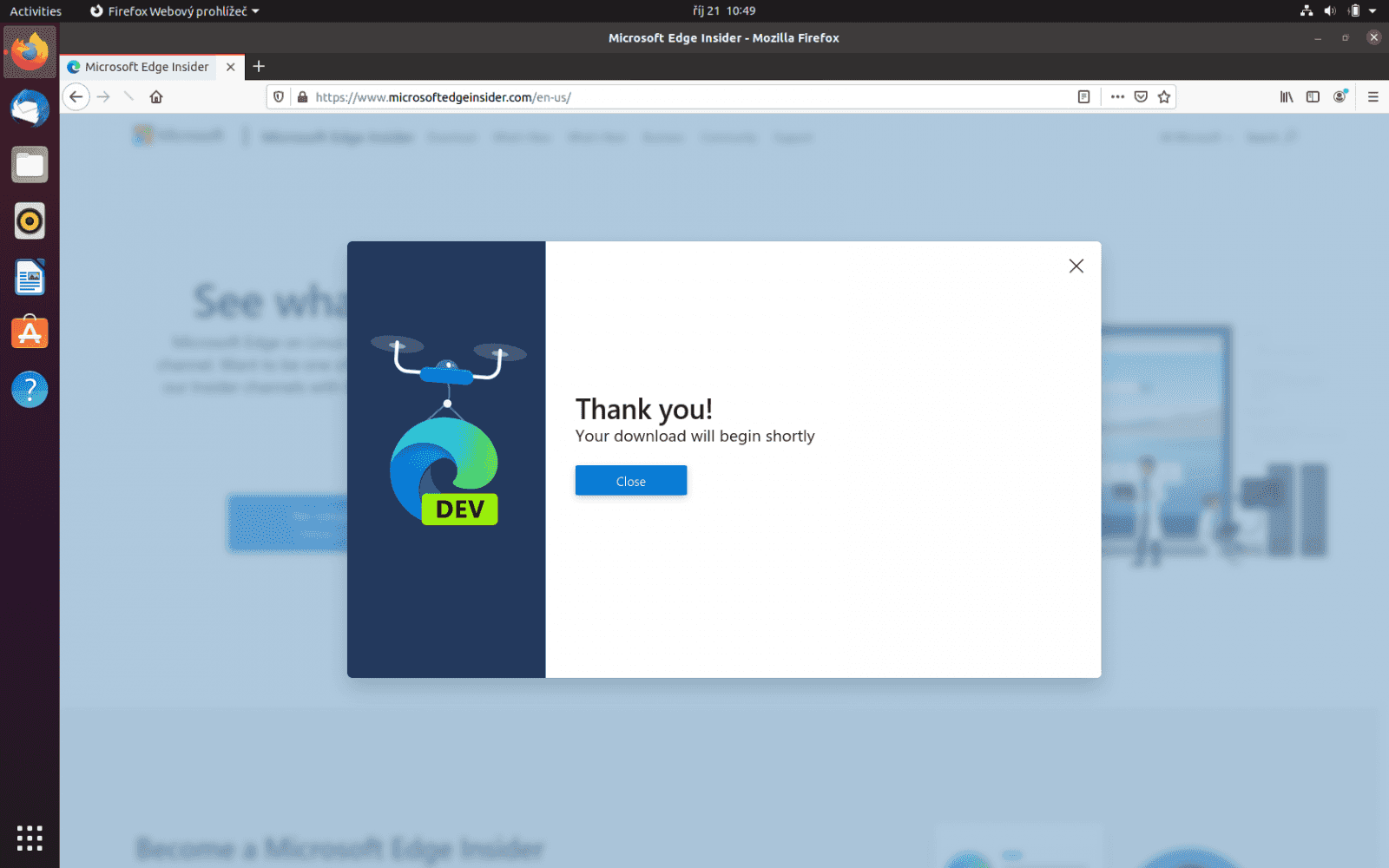Click the "Thank you!" heading
Viewport: 1389px width, 868px height.
tap(644, 409)
